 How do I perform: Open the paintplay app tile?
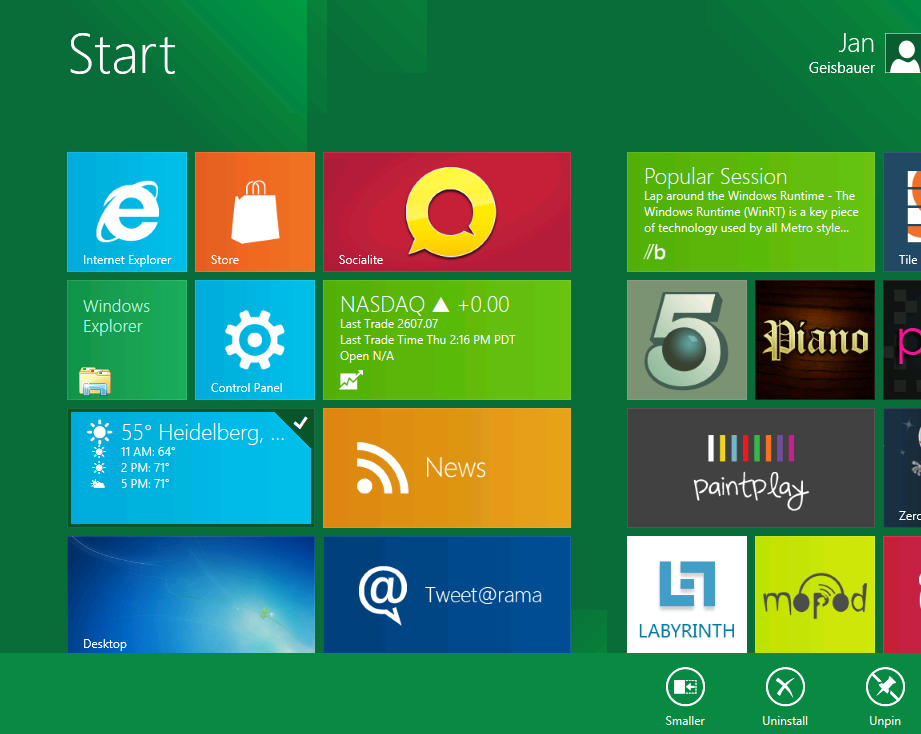751,468
